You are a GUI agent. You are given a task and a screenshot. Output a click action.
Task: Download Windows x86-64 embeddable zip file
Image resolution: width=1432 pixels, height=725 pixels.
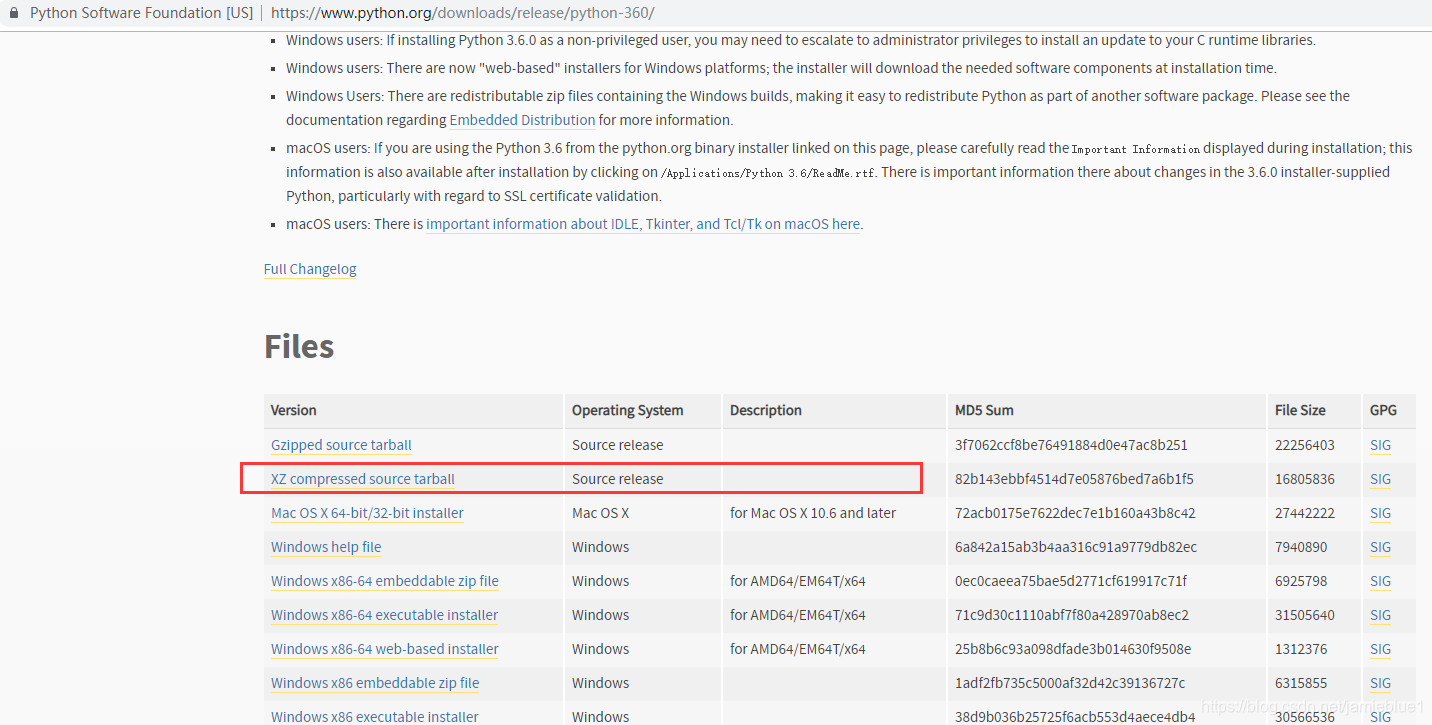[385, 581]
